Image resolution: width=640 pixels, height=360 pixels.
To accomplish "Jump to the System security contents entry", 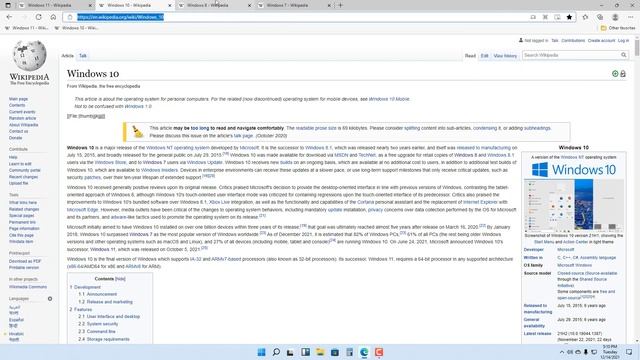I will point(102,324).
